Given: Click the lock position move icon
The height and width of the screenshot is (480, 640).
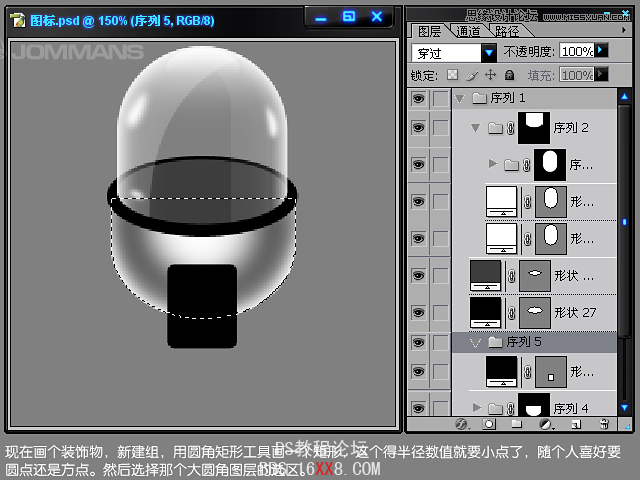Looking at the screenshot, I should tap(490, 75).
